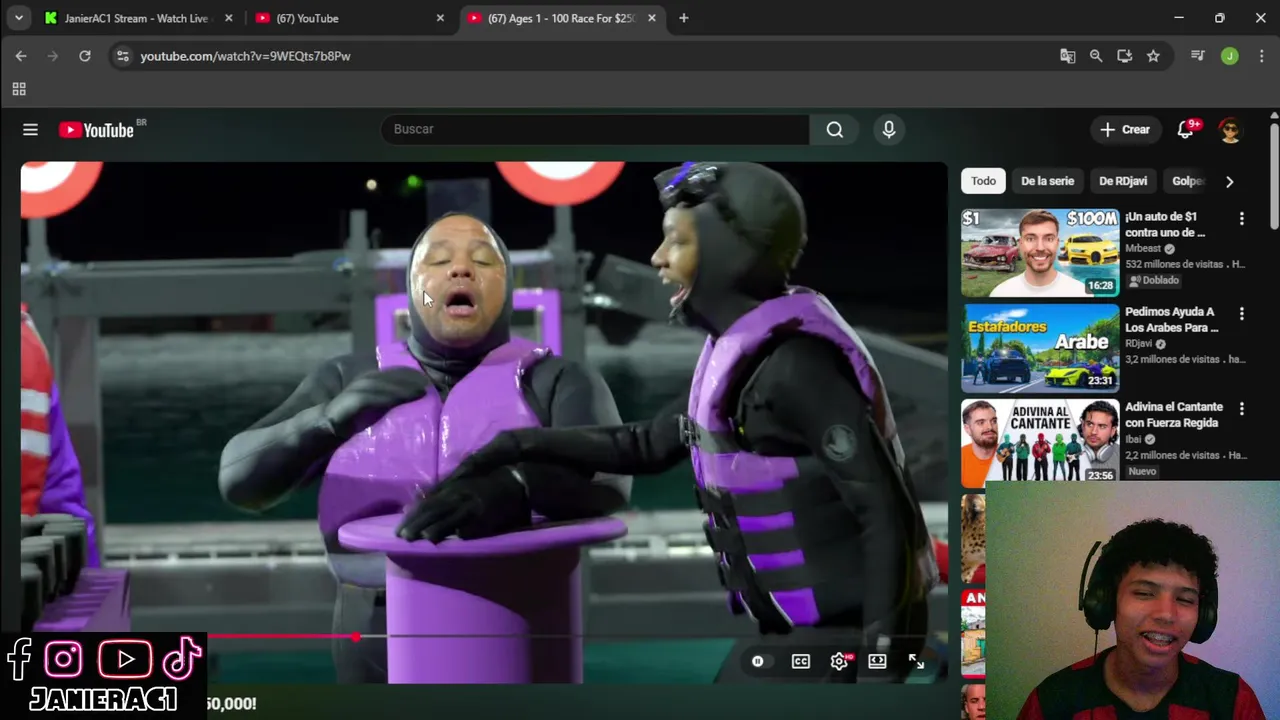Open the tab search dropdown arrow

point(19,18)
